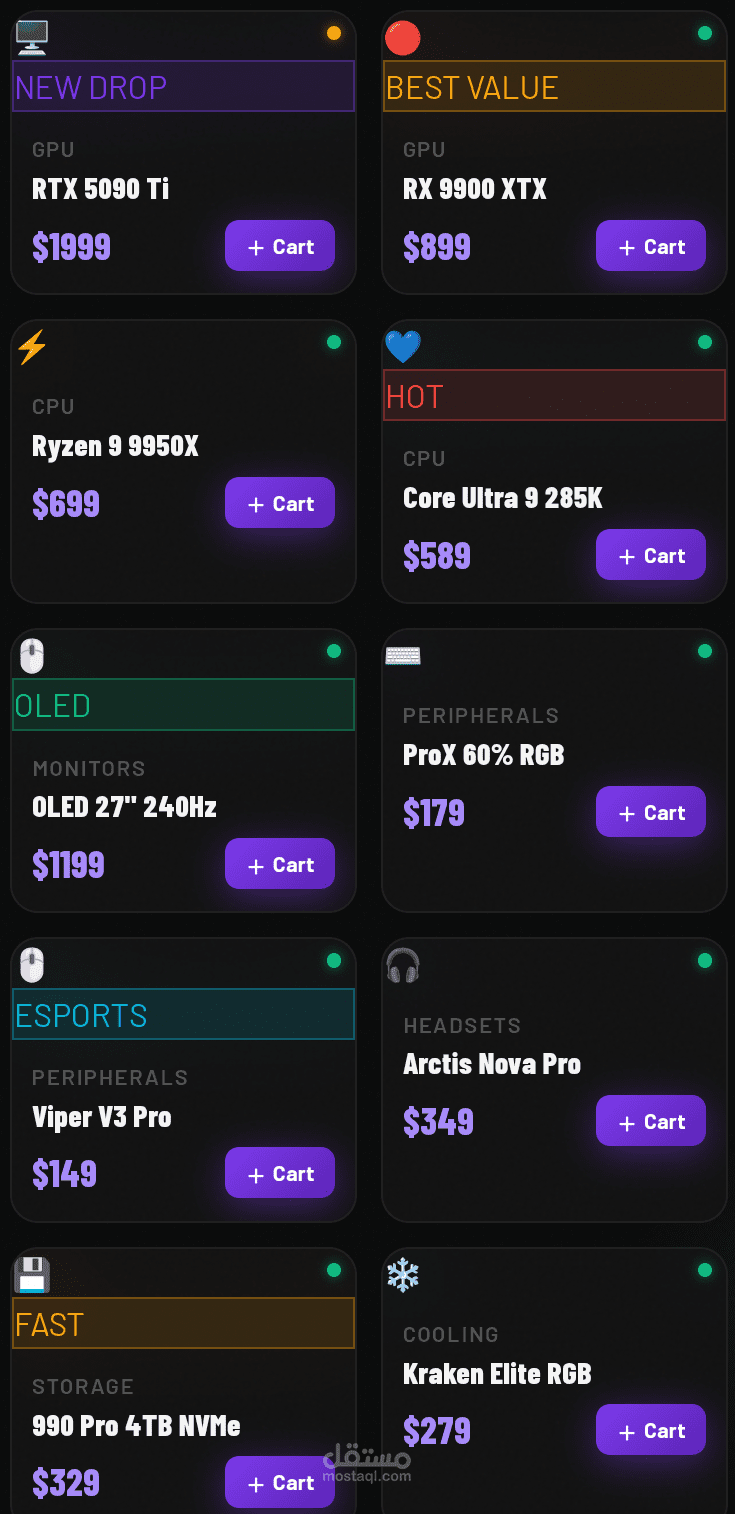The image size is (735, 1514).
Task: Click the mouse icon above the OLED badge
Action: [x=31, y=656]
